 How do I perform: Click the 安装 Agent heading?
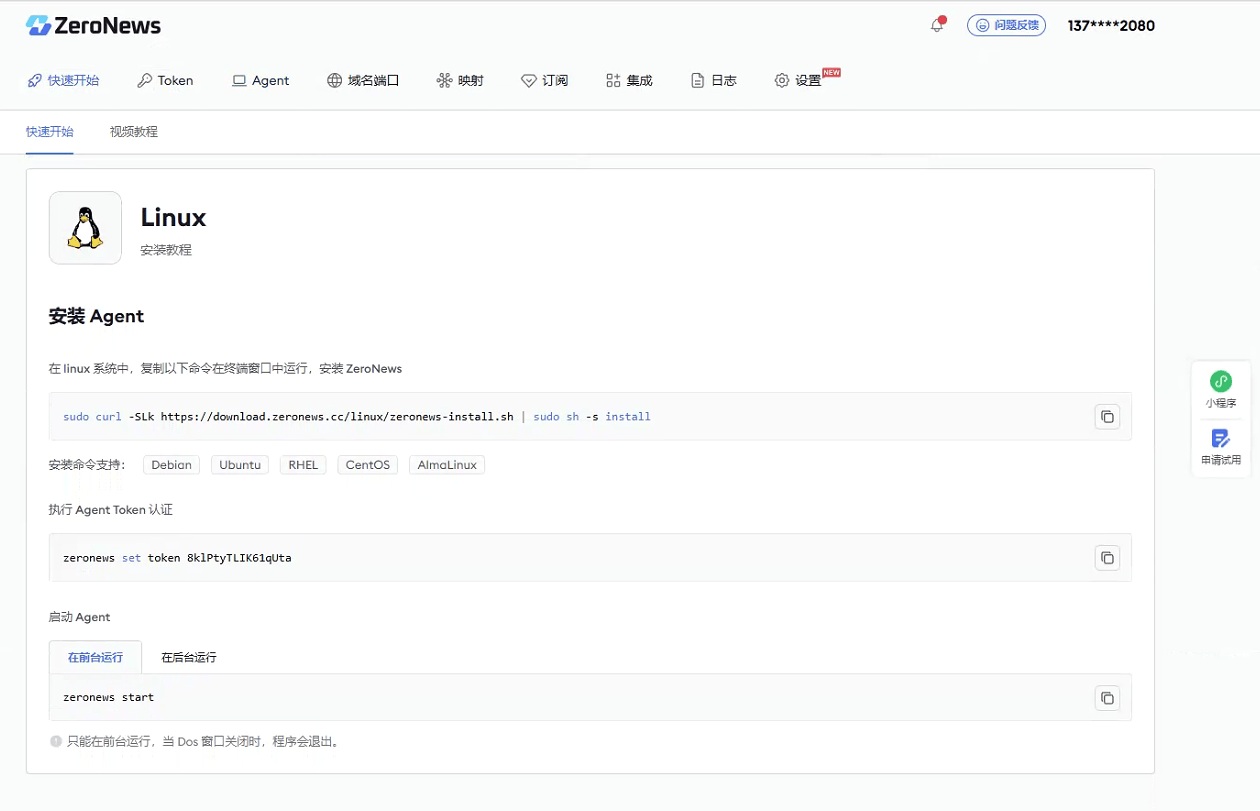96,316
